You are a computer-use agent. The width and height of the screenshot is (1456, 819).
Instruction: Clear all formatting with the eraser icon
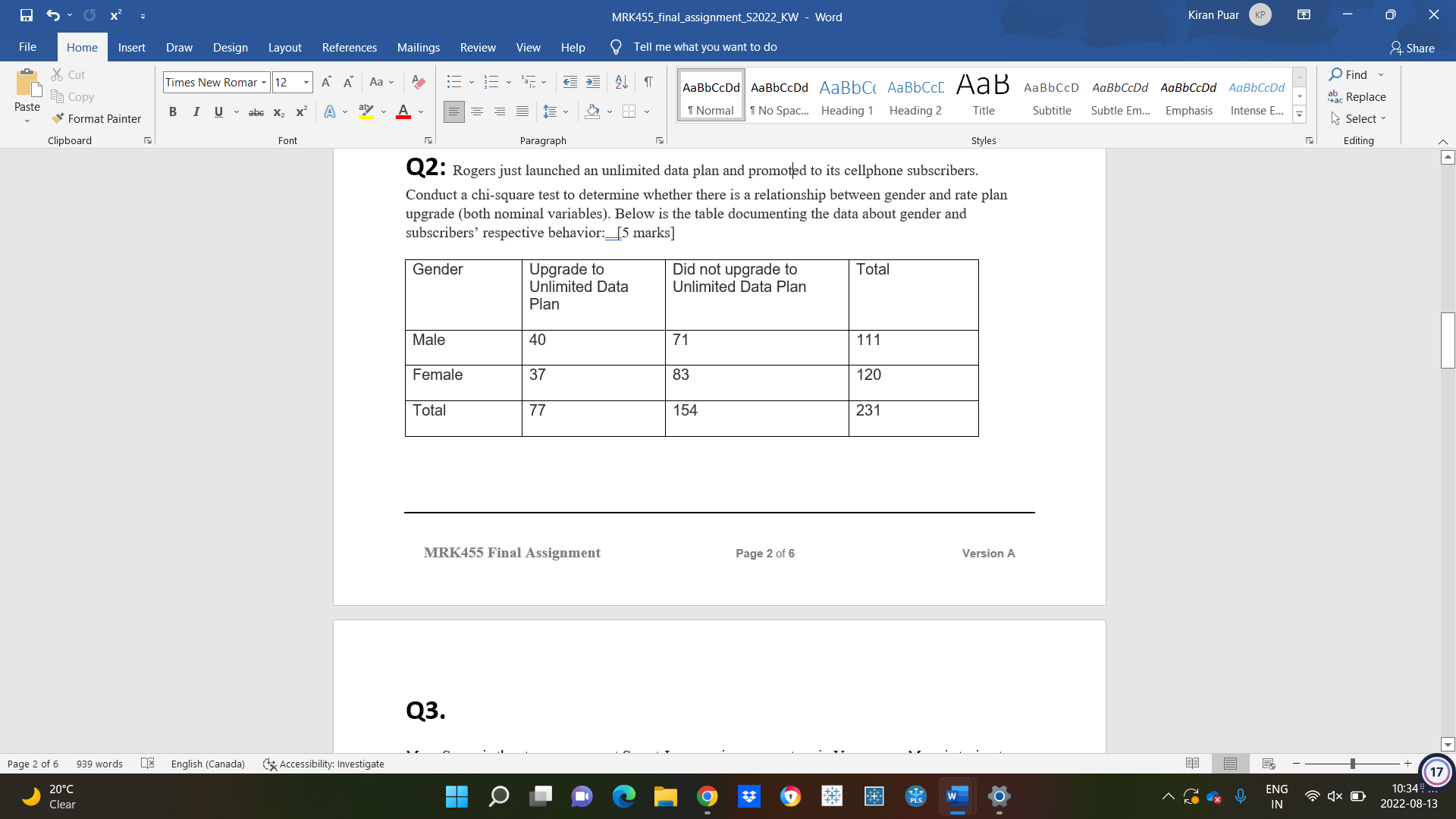[x=418, y=83]
